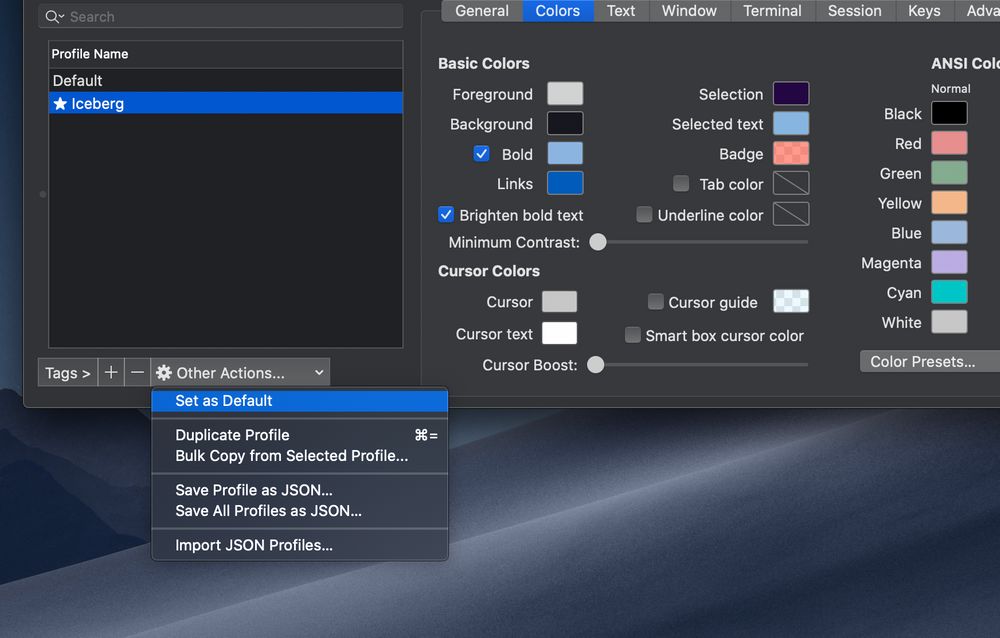This screenshot has width=1000, height=638.
Task: Open the Background color swatch
Action: (565, 124)
